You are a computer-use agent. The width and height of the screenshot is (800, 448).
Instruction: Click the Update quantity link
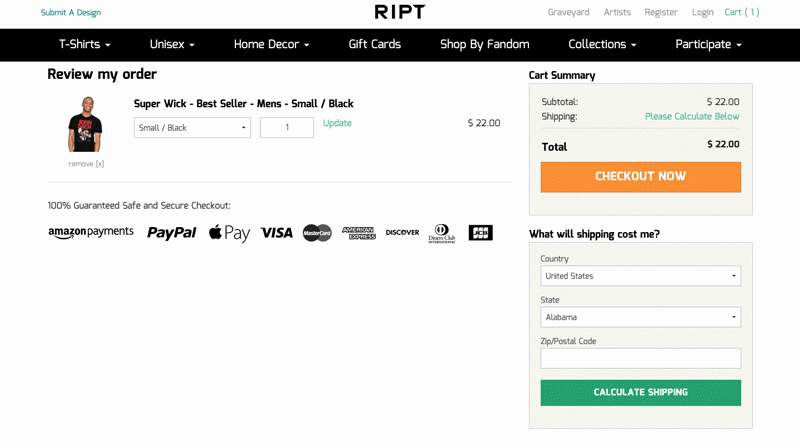coord(337,123)
